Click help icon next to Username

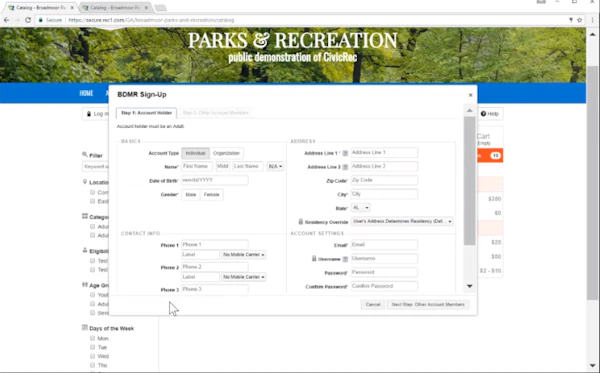click(345, 259)
